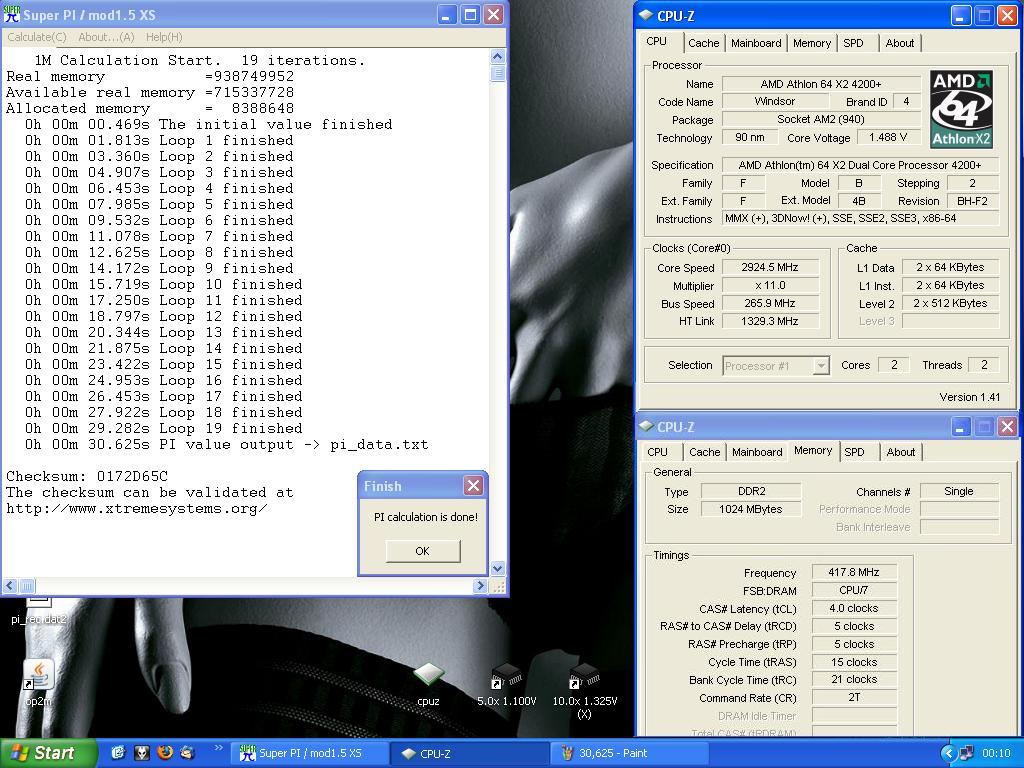1024x768 pixels.
Task: Click the Version 1.41 label
Action: point(969,397)
